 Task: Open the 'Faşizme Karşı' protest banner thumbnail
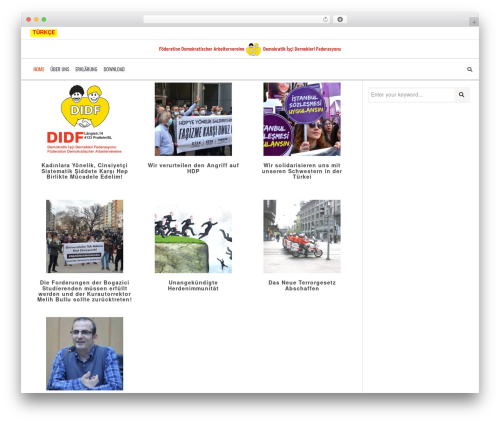pos(193,119)
